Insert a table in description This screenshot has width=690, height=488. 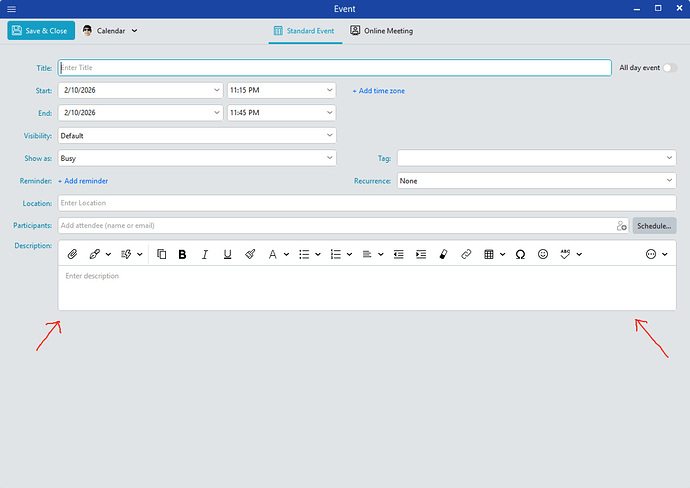click(x=489, y=254)
